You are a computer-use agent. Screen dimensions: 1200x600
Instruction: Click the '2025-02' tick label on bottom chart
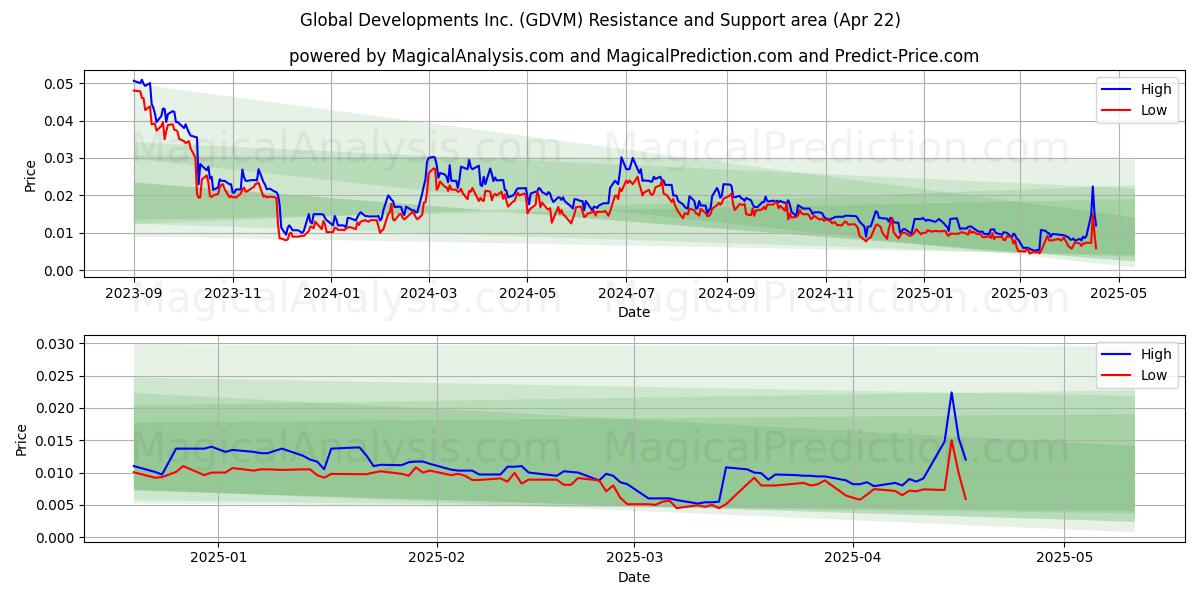coord(437,558)
